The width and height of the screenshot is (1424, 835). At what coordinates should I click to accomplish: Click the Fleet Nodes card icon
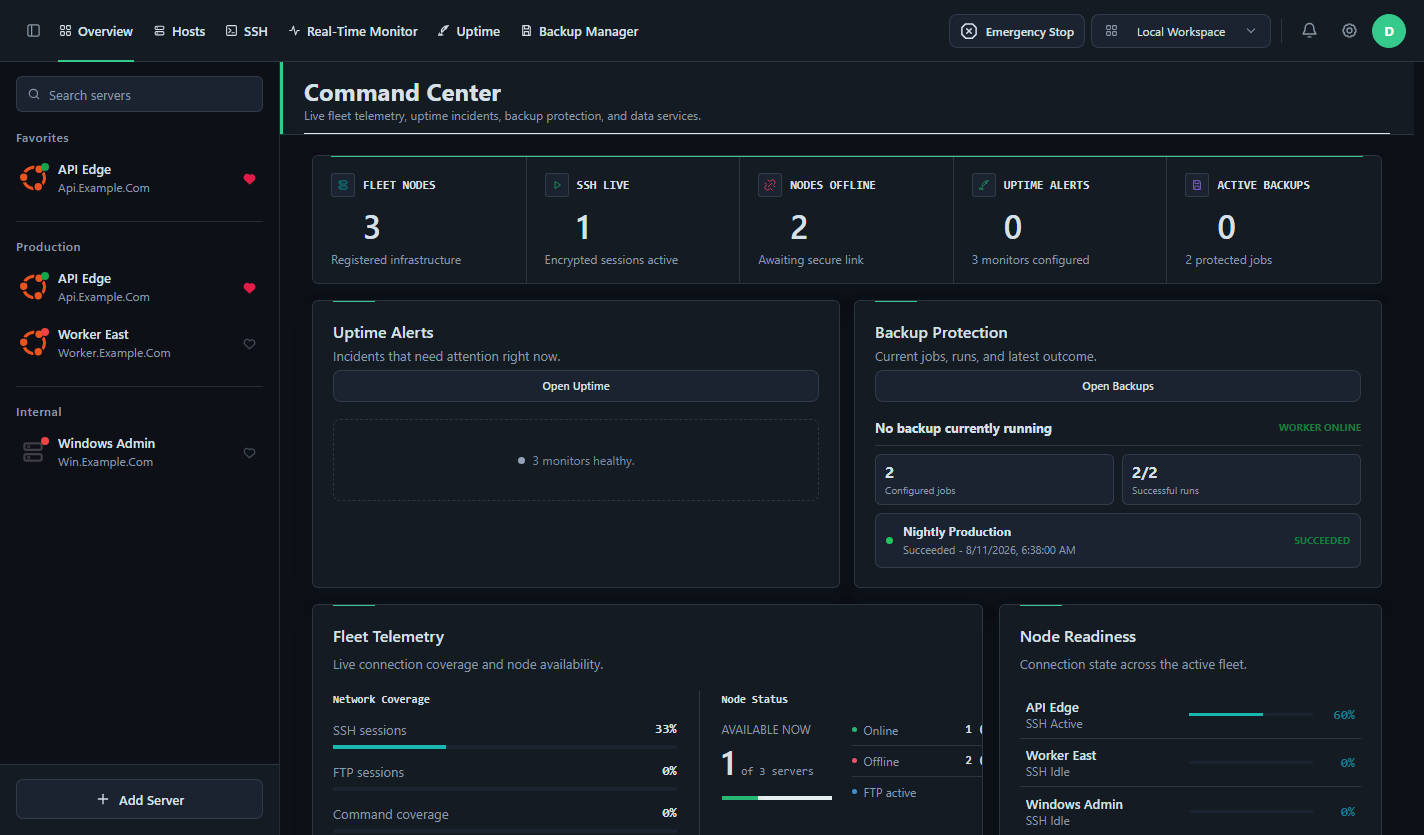click(x=343, y=185)
